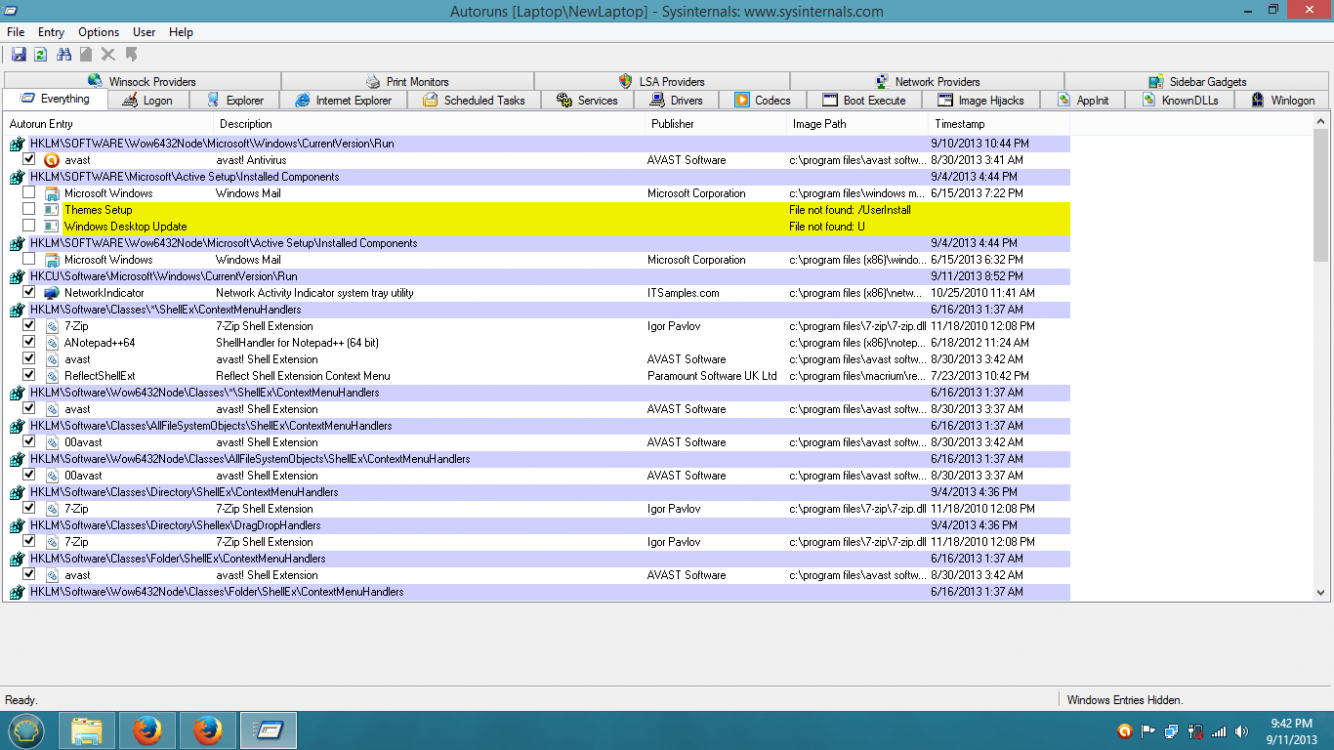Viewport: 1334px width, 750px height.
Task: Switch to the Logon tab
Action: pos(147,100)
